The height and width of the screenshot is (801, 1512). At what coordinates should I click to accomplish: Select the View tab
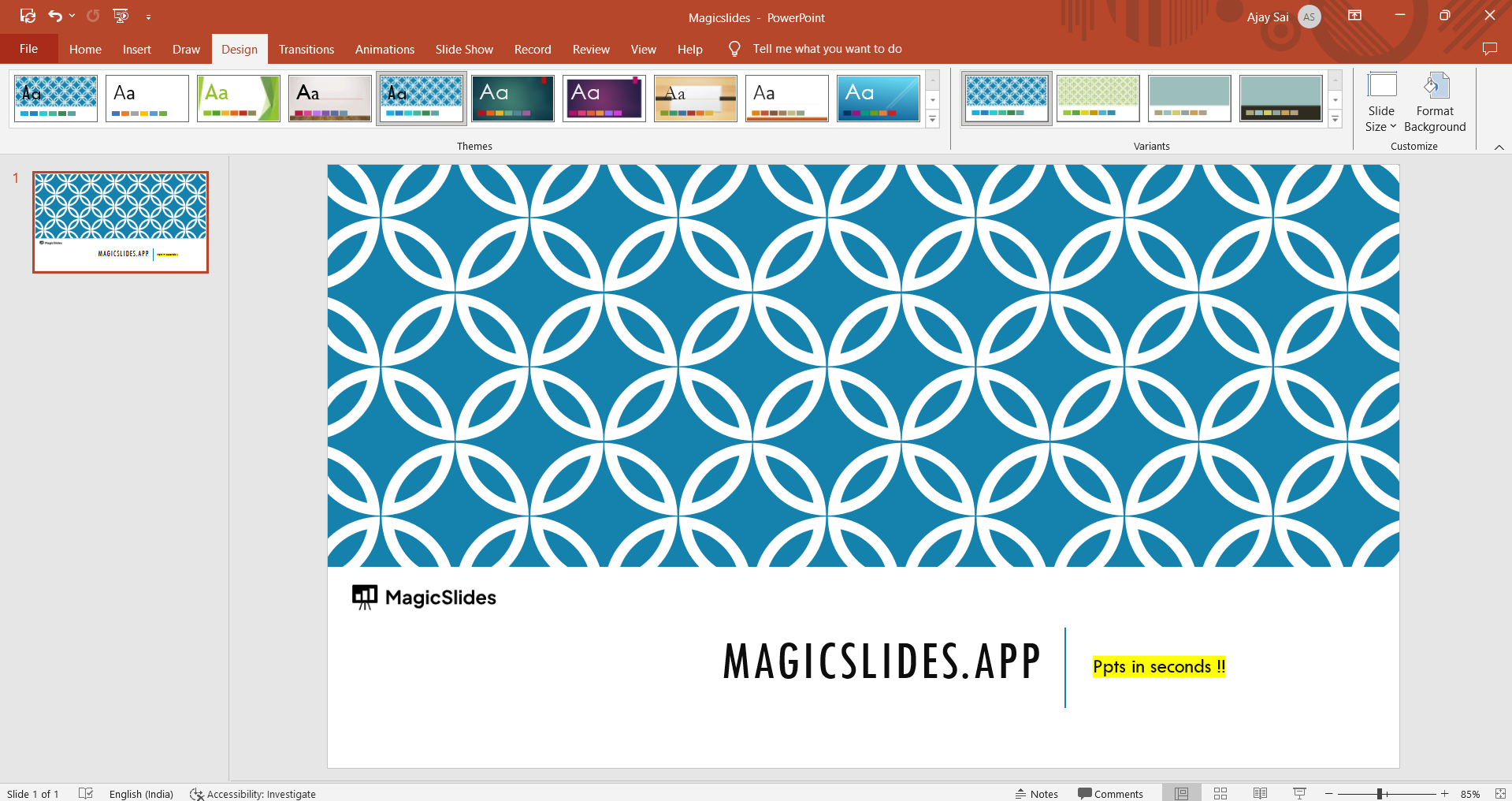point(644,49)
